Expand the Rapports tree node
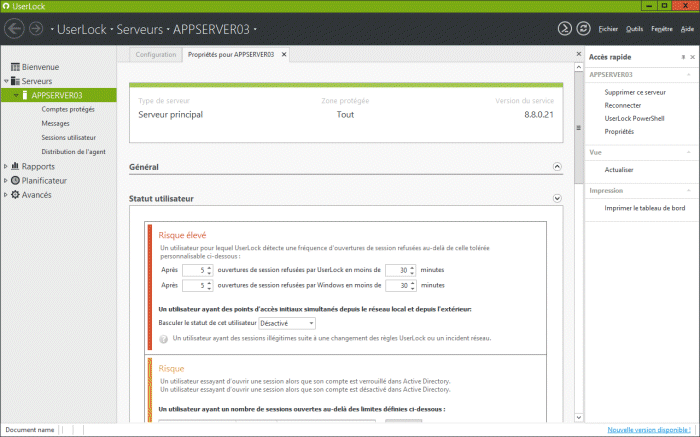 6,166
